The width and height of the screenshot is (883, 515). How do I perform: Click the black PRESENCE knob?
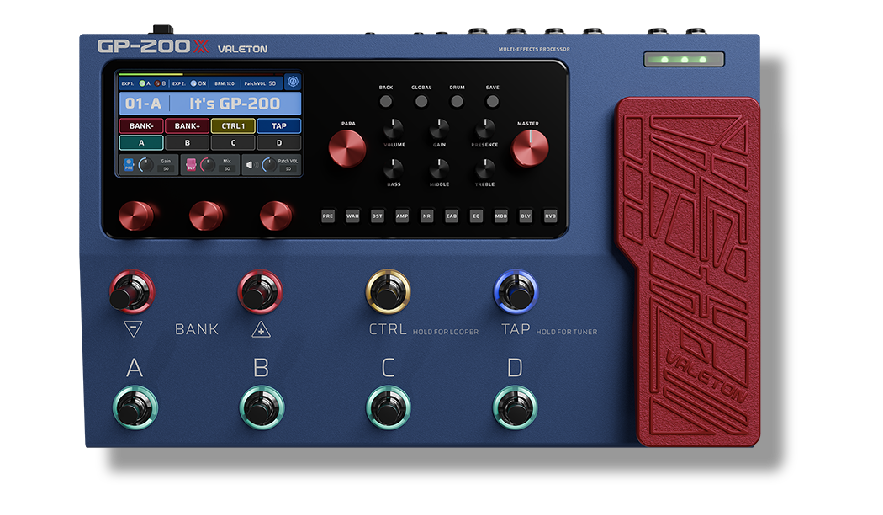484,129
